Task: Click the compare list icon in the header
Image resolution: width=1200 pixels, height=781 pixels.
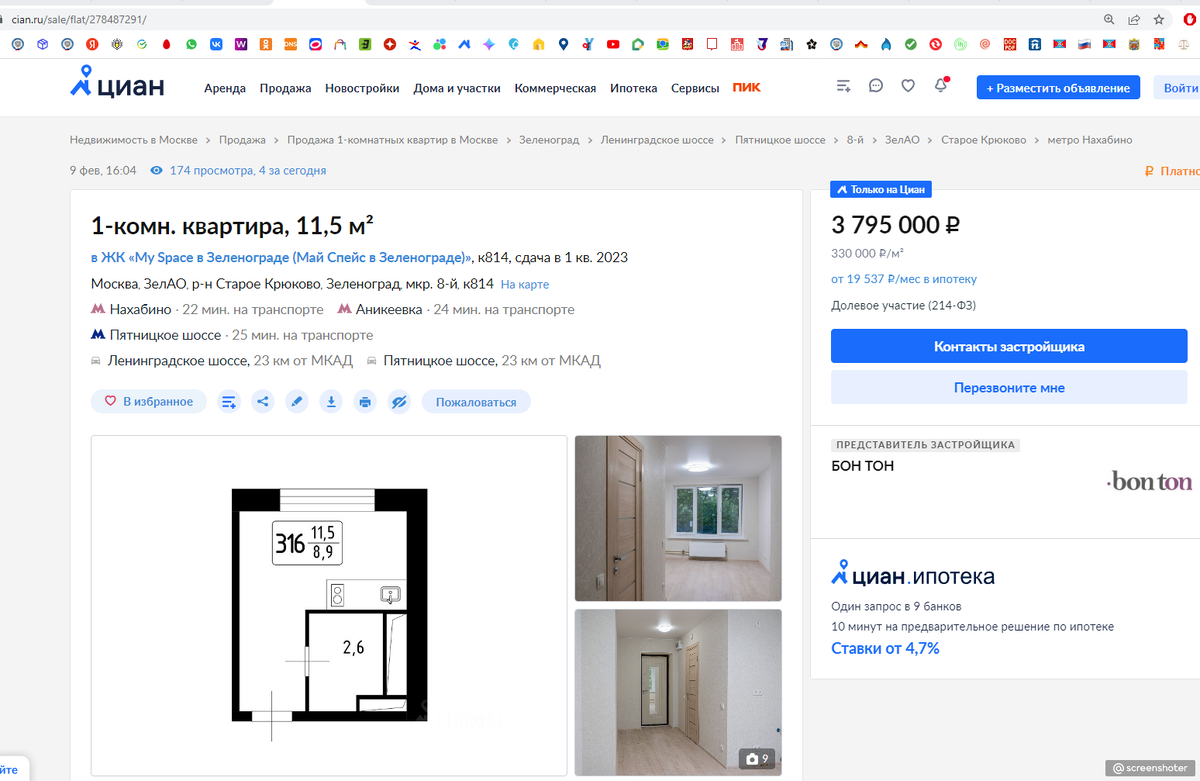Action: 844,86
